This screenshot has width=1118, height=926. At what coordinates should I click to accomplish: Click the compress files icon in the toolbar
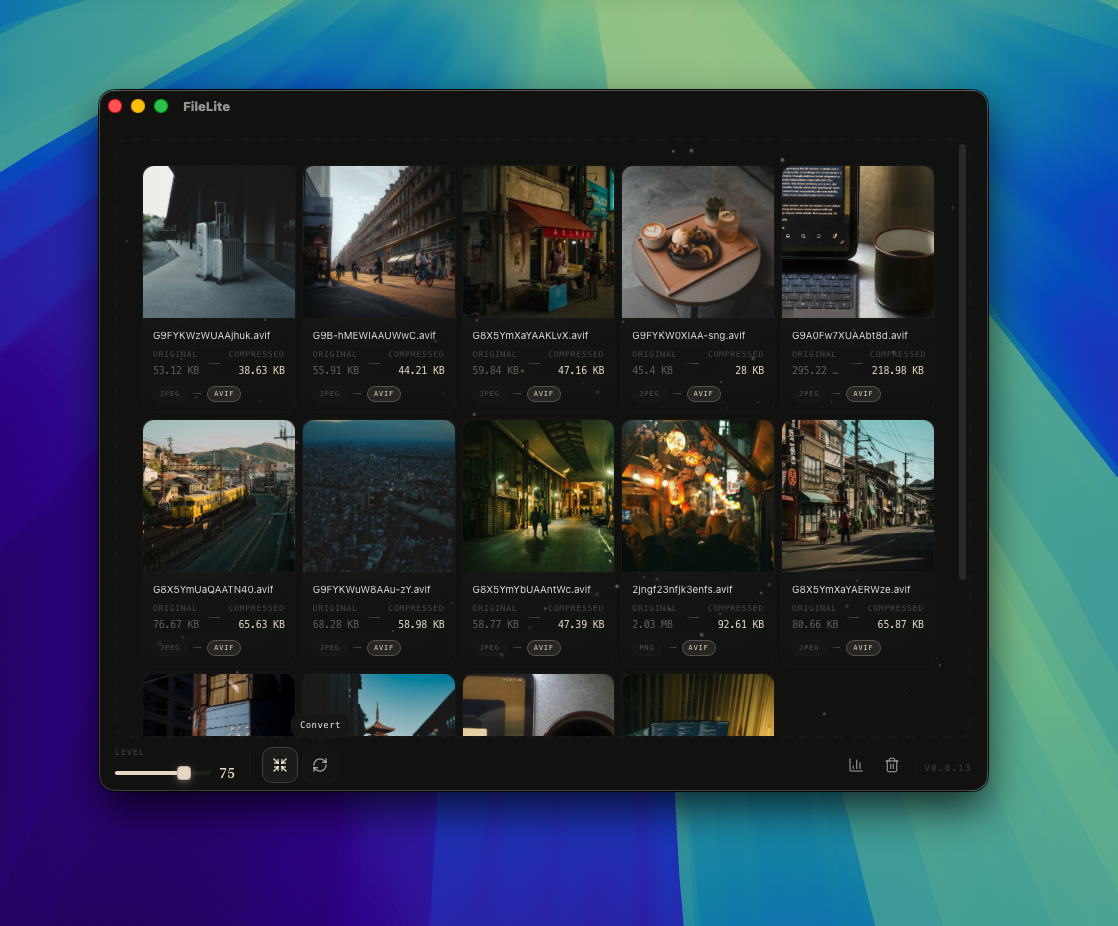[280, 764]
